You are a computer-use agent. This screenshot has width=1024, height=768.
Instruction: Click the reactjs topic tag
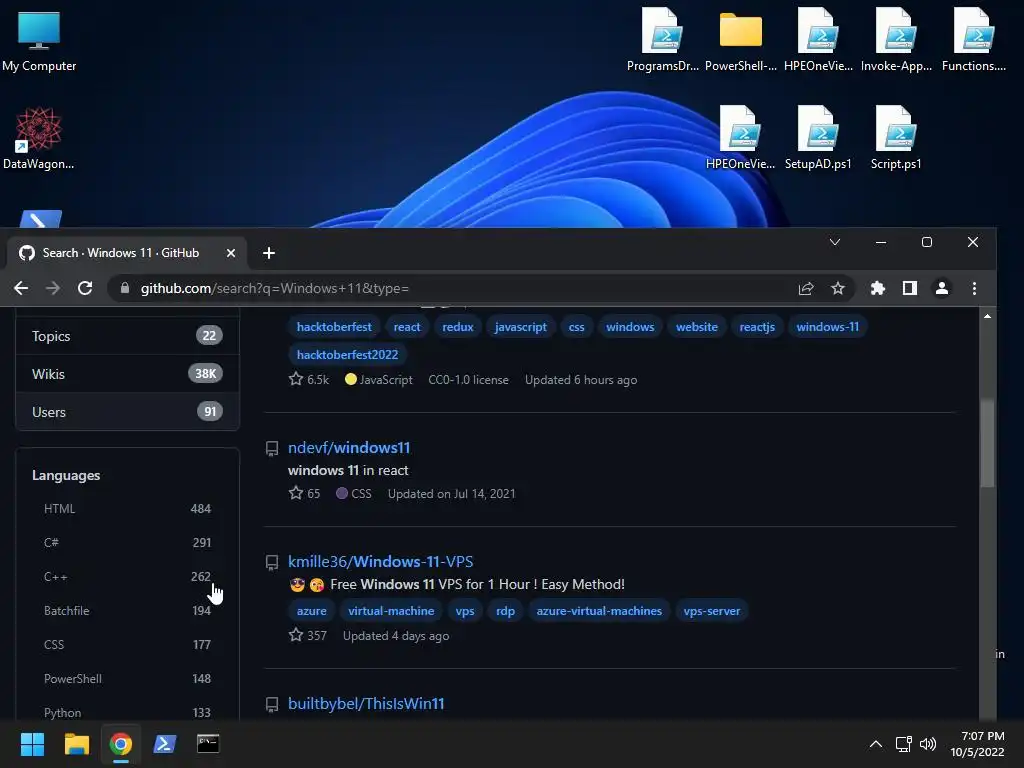point(757,327)
